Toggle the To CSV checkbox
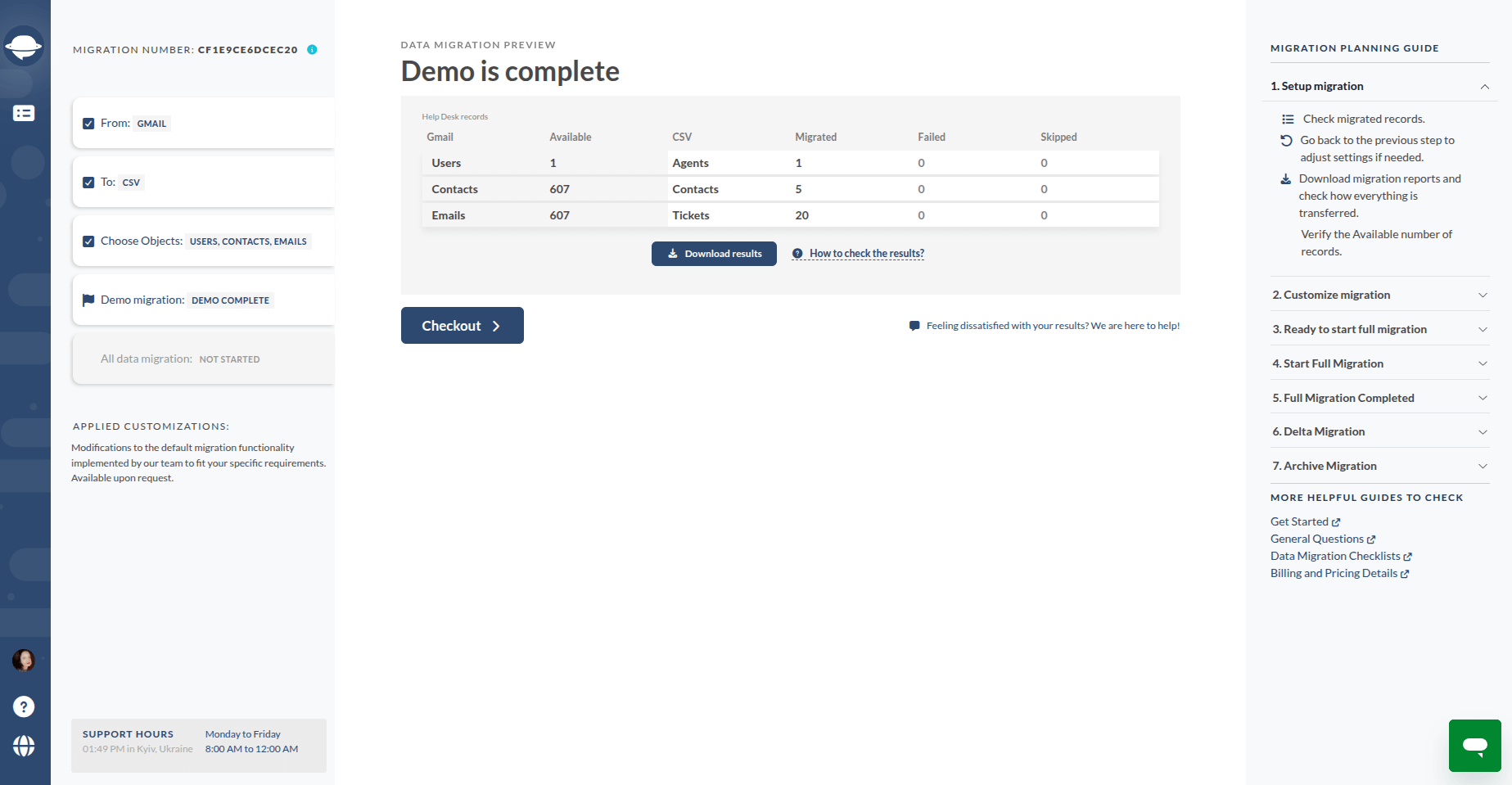The width and height of the screenshot is (1512, 785). tap(88, 182)
